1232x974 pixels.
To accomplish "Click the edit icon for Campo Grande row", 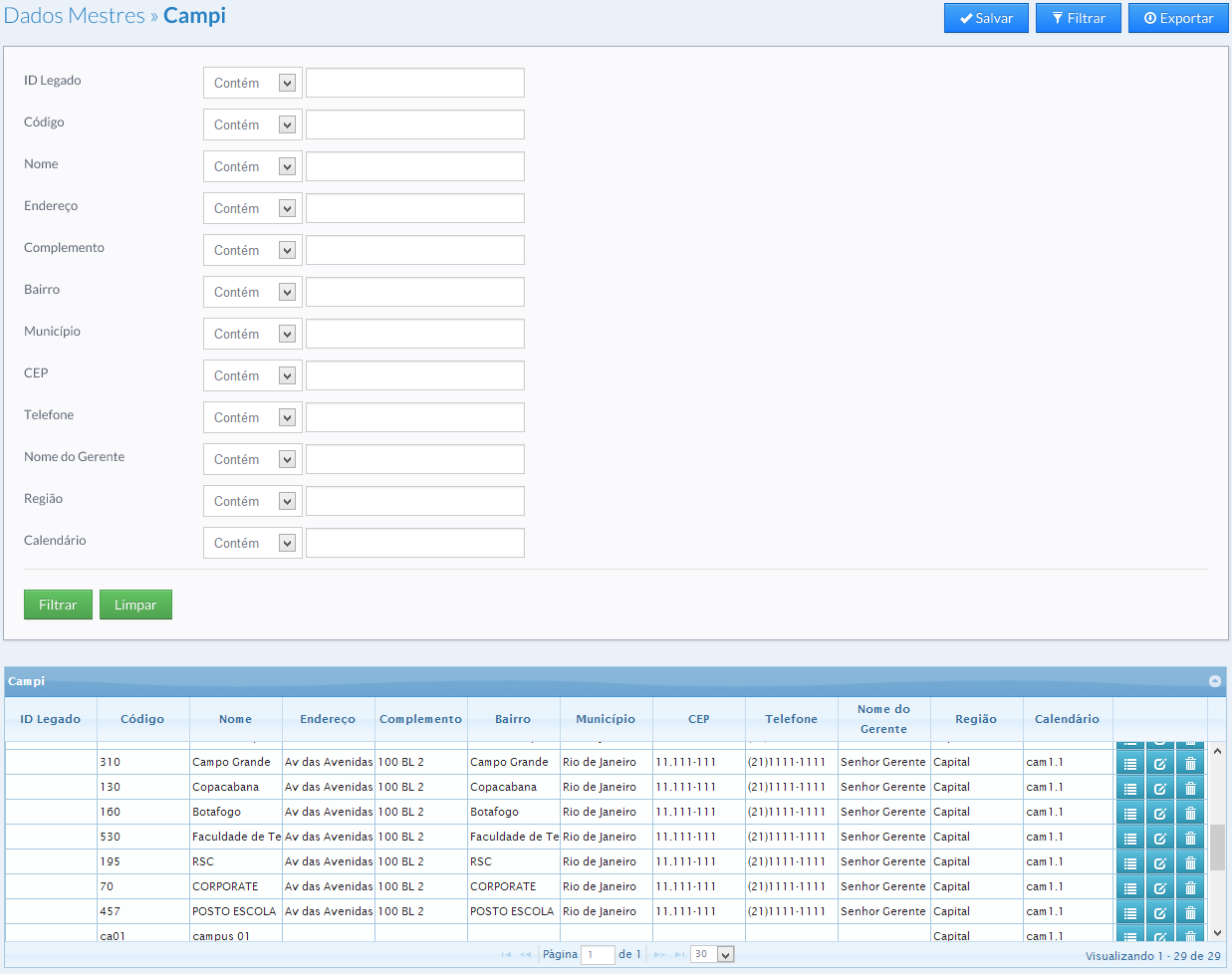I will [x=1159, y=764].
